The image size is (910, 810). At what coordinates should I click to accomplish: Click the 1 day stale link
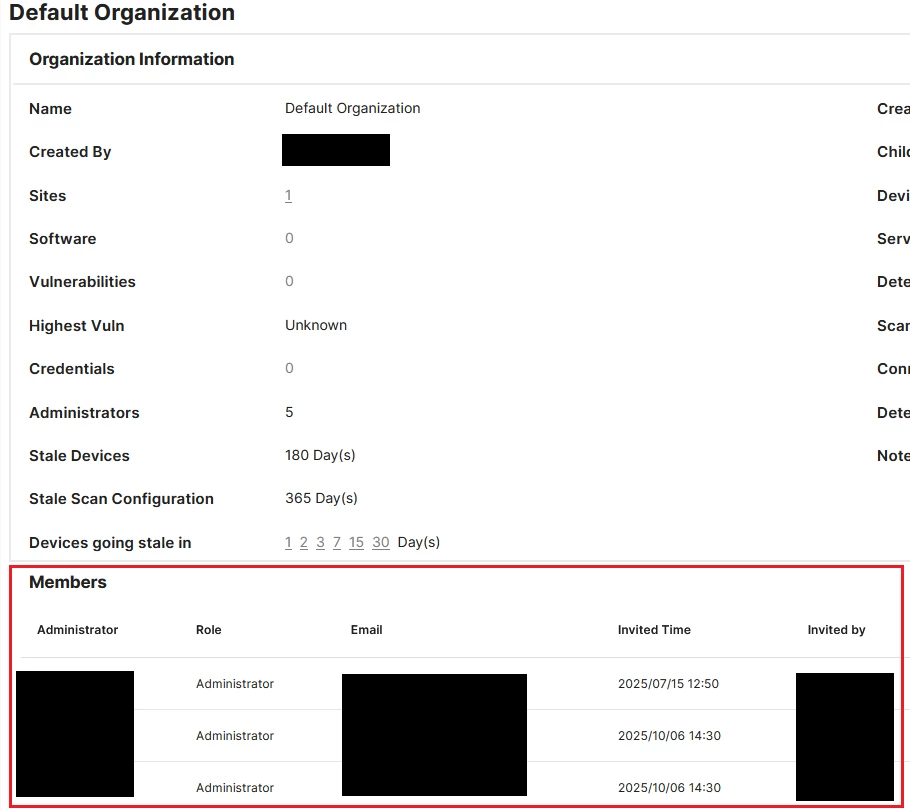click(x=288, y=543)
